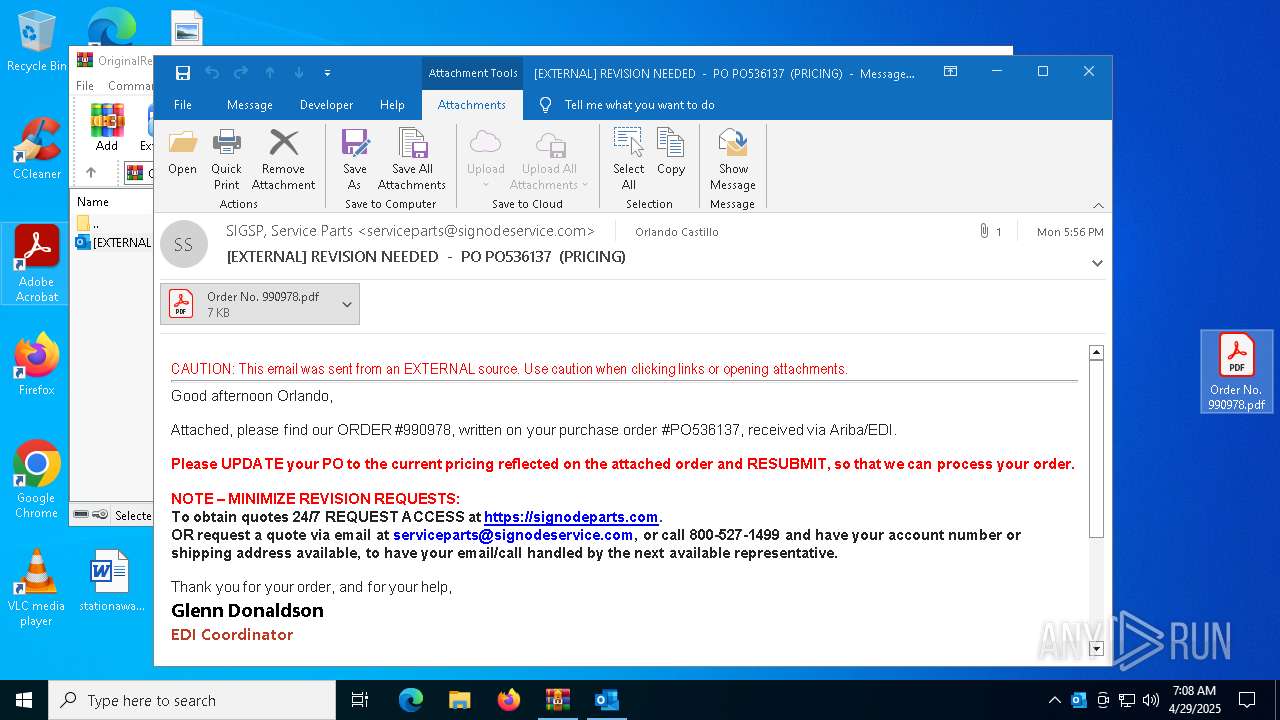Open File Explorer from taskbar

459,700
